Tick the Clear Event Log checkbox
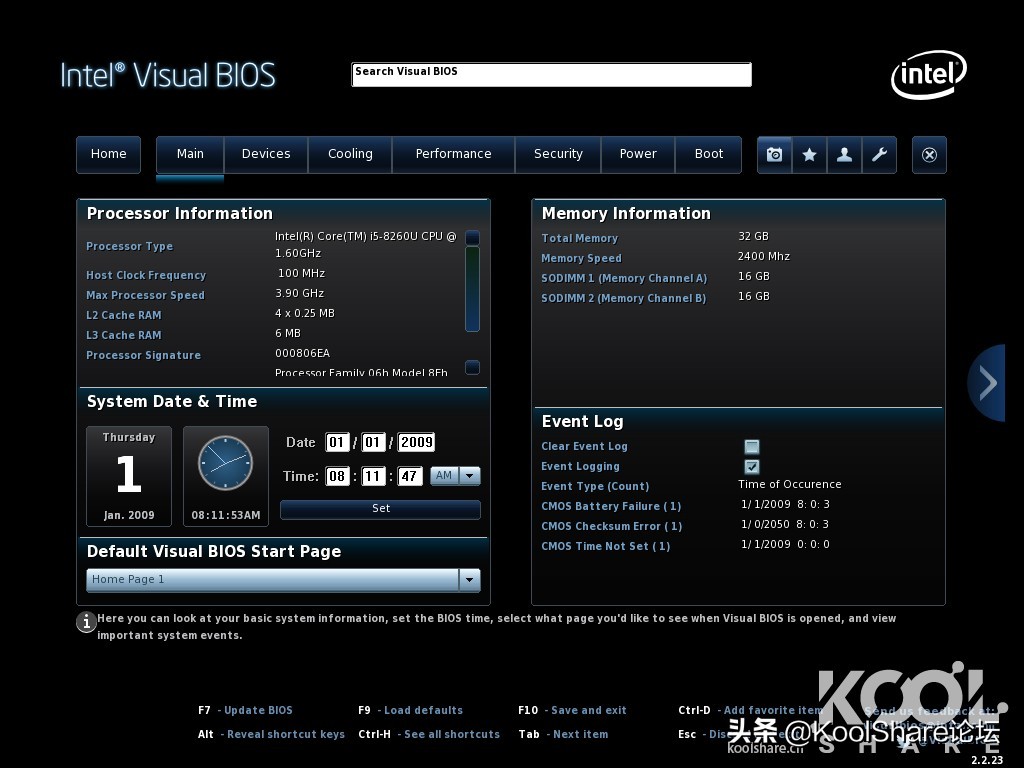The height and width of the screenshot is (768, 1024). point(752,447)
